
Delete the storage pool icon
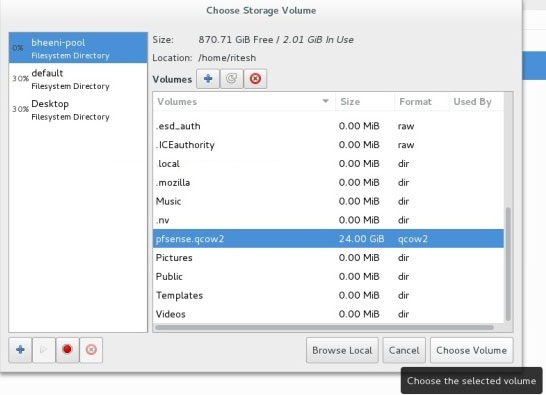point(91,350)
